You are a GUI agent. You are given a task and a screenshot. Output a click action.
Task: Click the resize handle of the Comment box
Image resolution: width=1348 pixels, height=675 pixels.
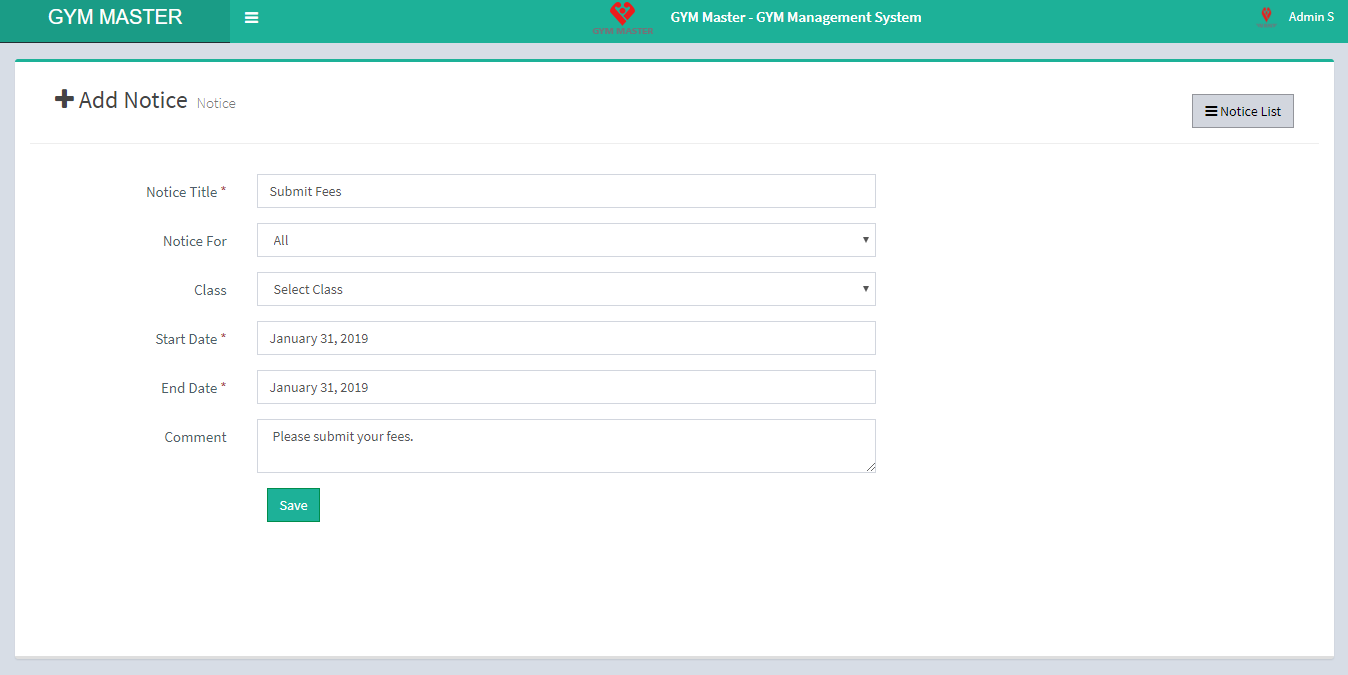point(871,467)
